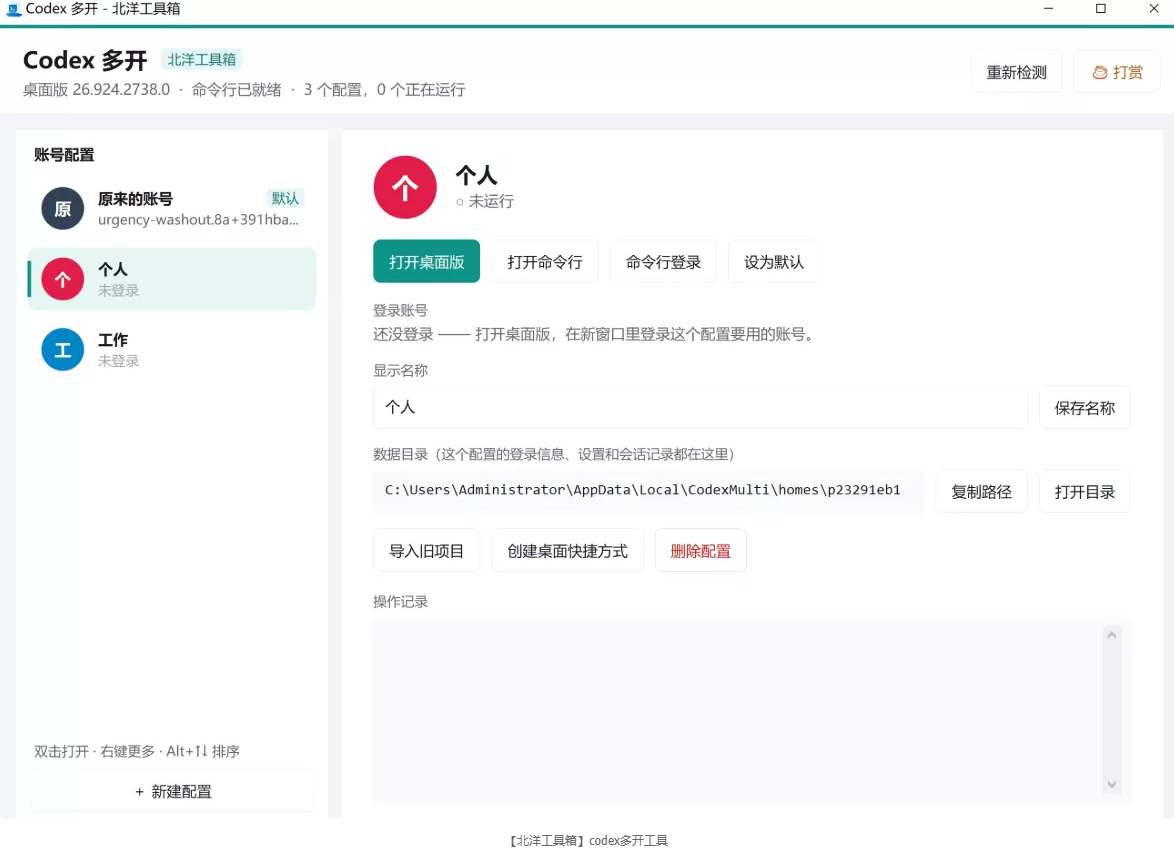Screen dimensions: 1174x849
Task: Click 重新检测 to re-detect
Action: point(1016,73)
